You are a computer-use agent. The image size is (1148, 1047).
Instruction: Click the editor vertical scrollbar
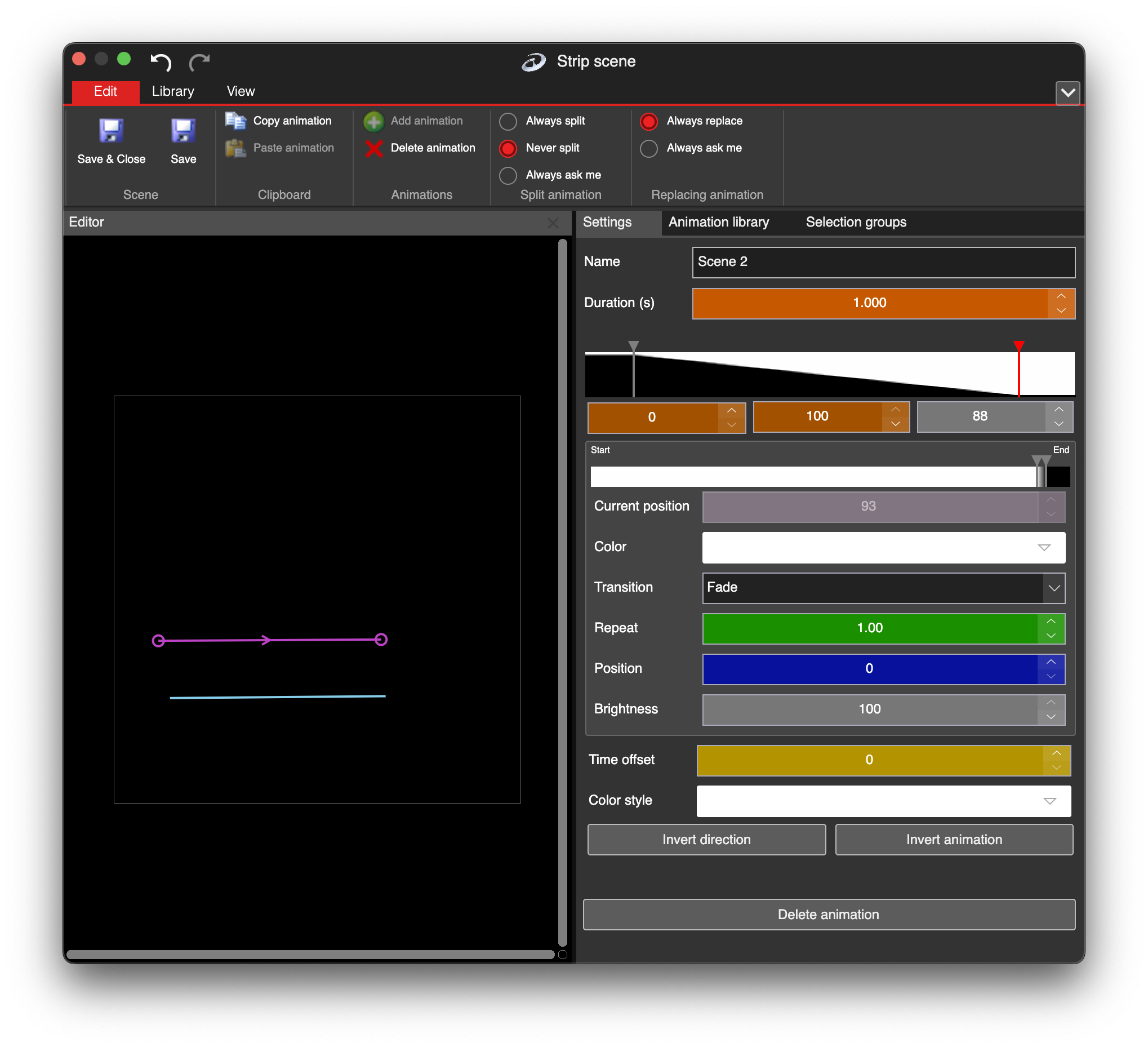[563, 592]
